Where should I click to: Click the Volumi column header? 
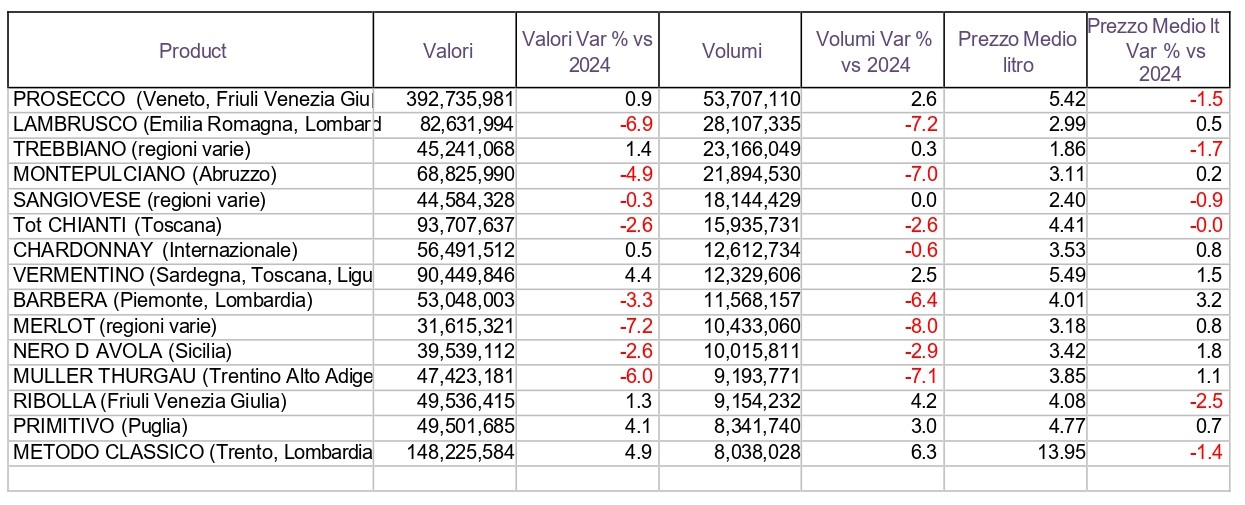pos(731,51)
